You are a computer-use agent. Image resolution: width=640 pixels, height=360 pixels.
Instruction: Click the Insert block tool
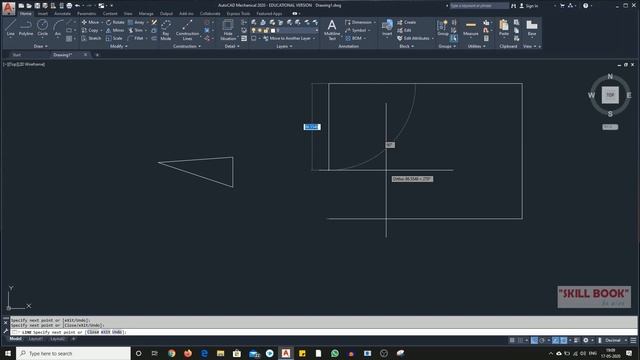tap(387, 29)
